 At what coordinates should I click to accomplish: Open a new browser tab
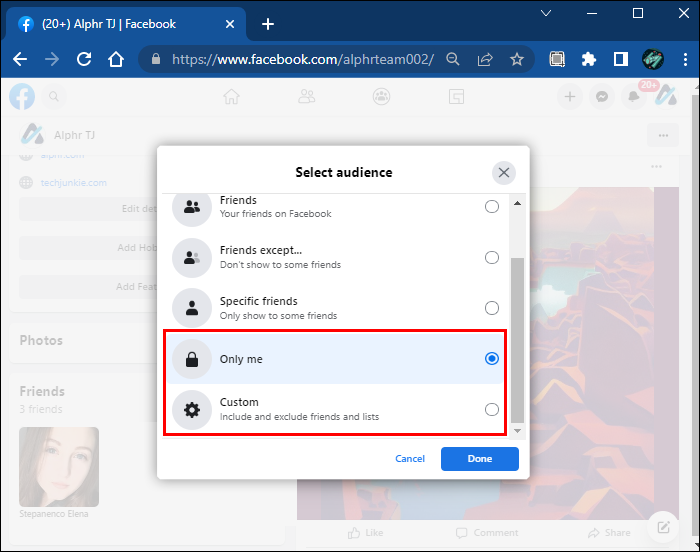pyautogui.click(x=267, y=24)
